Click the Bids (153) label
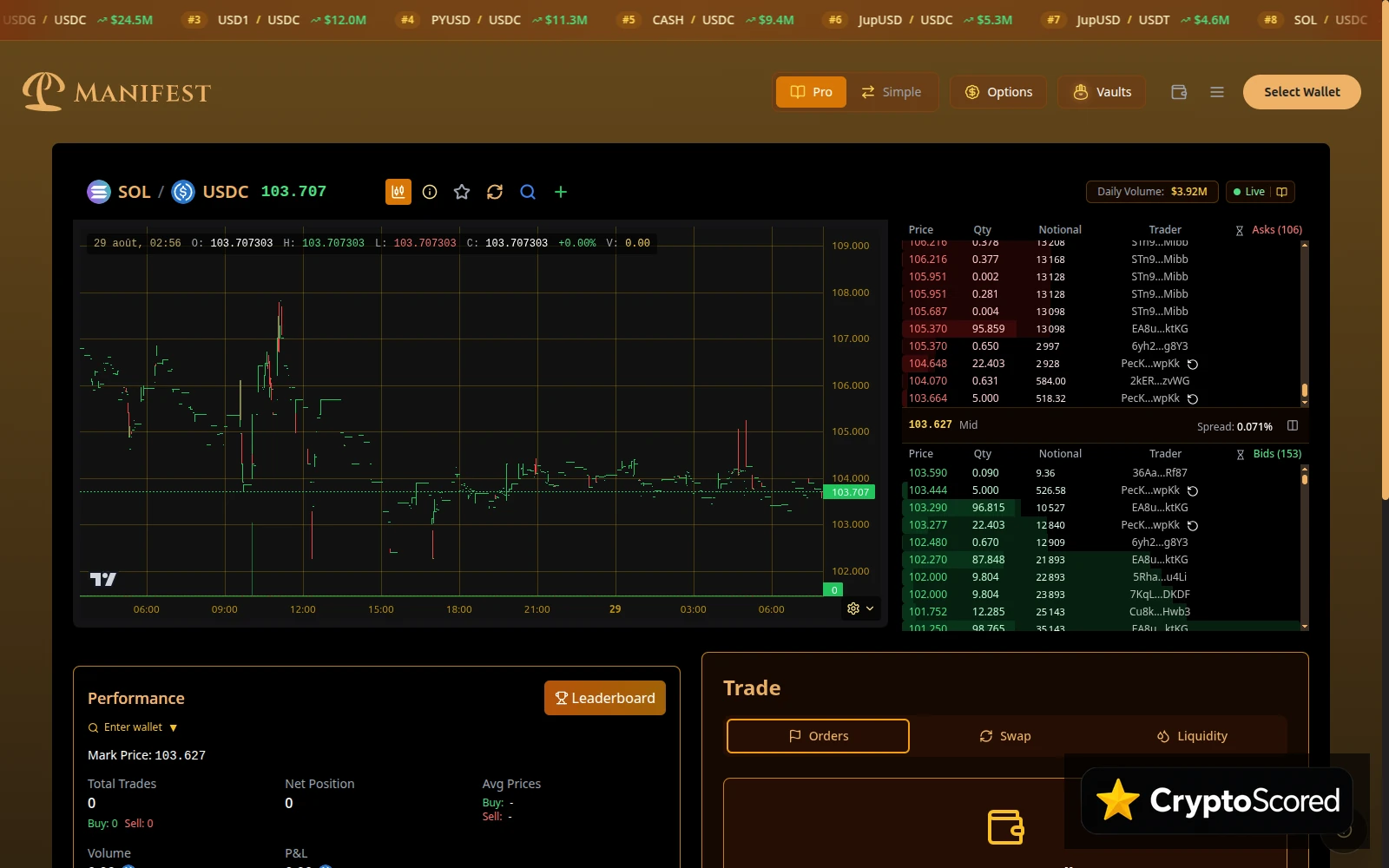 click(1278, 454)
